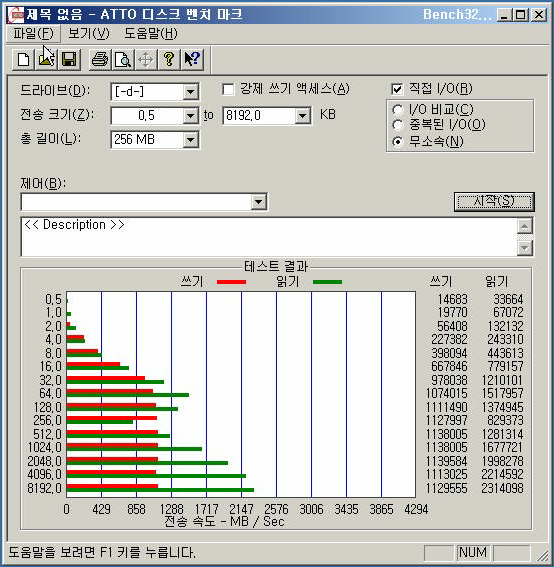Viewport: 554px width, 567px height.
Task: Open the 파일(F) menu
Action: (33, 34)
